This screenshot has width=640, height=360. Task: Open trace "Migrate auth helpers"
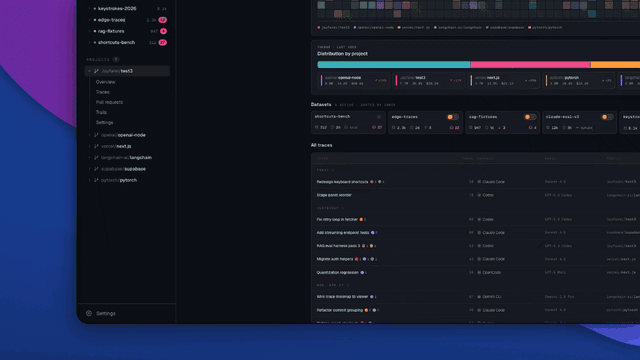(x=335, y=259)
